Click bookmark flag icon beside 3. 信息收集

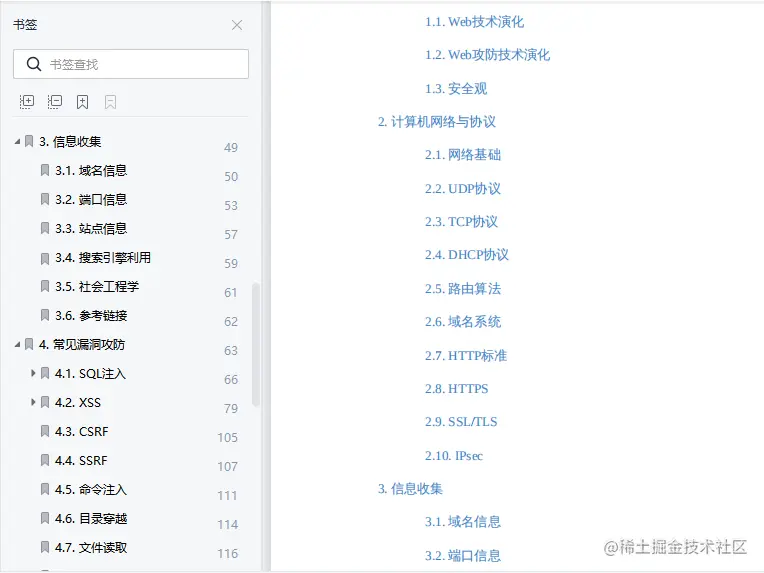point(29,141)
